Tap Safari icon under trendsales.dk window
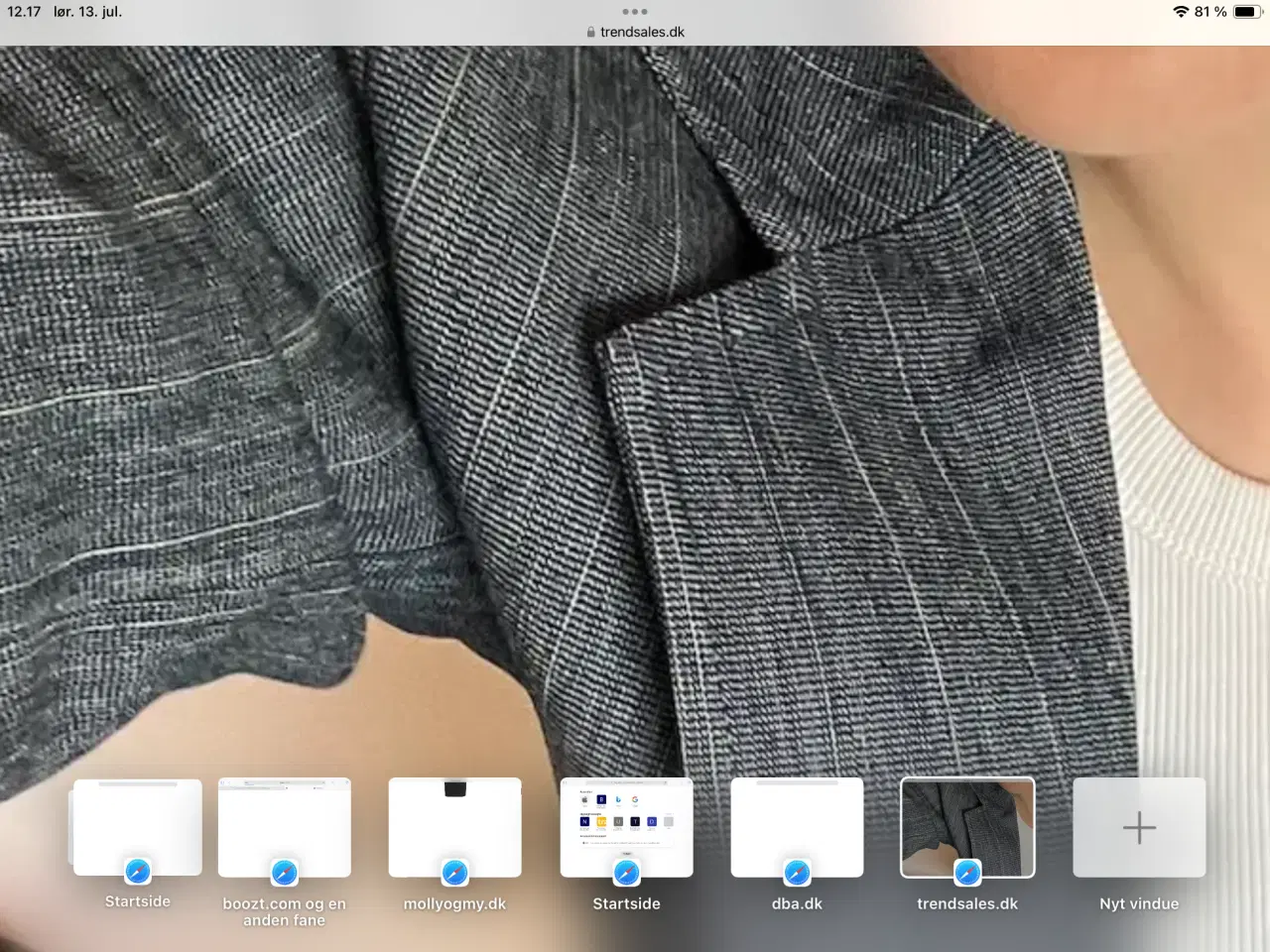1270x952 pixels. click(x=967, y=873)
